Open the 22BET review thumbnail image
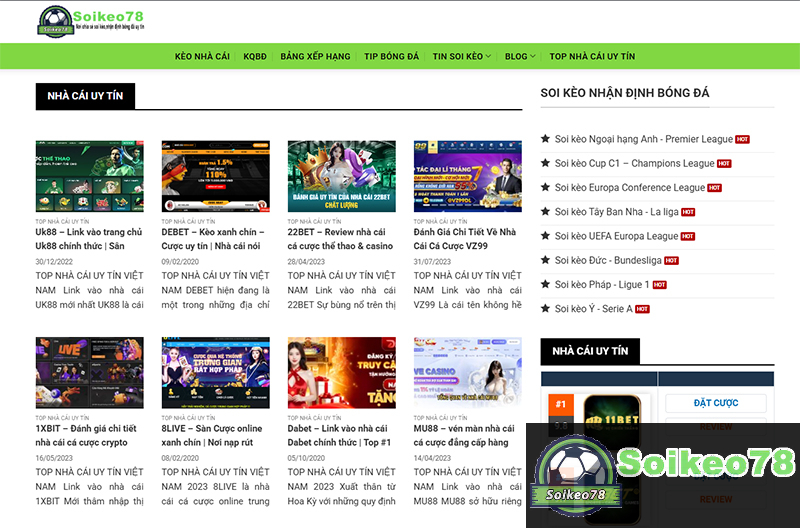Image resolution: width=800 pixels, height=528 pixels. [341, 176]
